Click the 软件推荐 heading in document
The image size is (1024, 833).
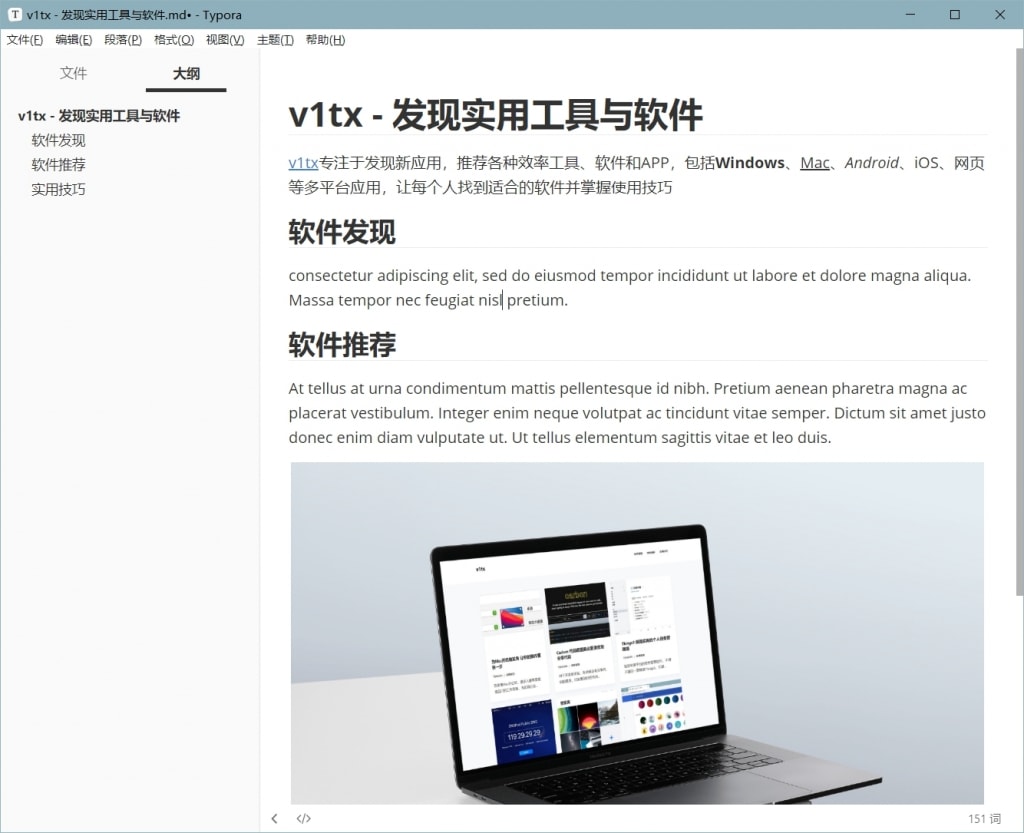tap(342, 345)
